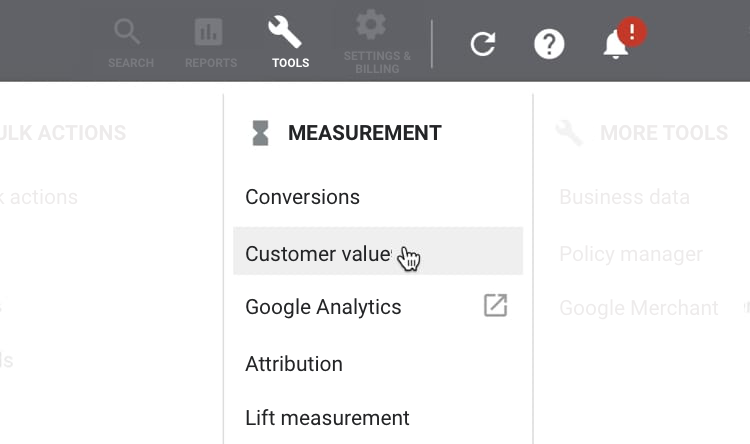Screen dimensions: 750x444
Task: Open the notifications bell icon
Action: pos(616,45)
